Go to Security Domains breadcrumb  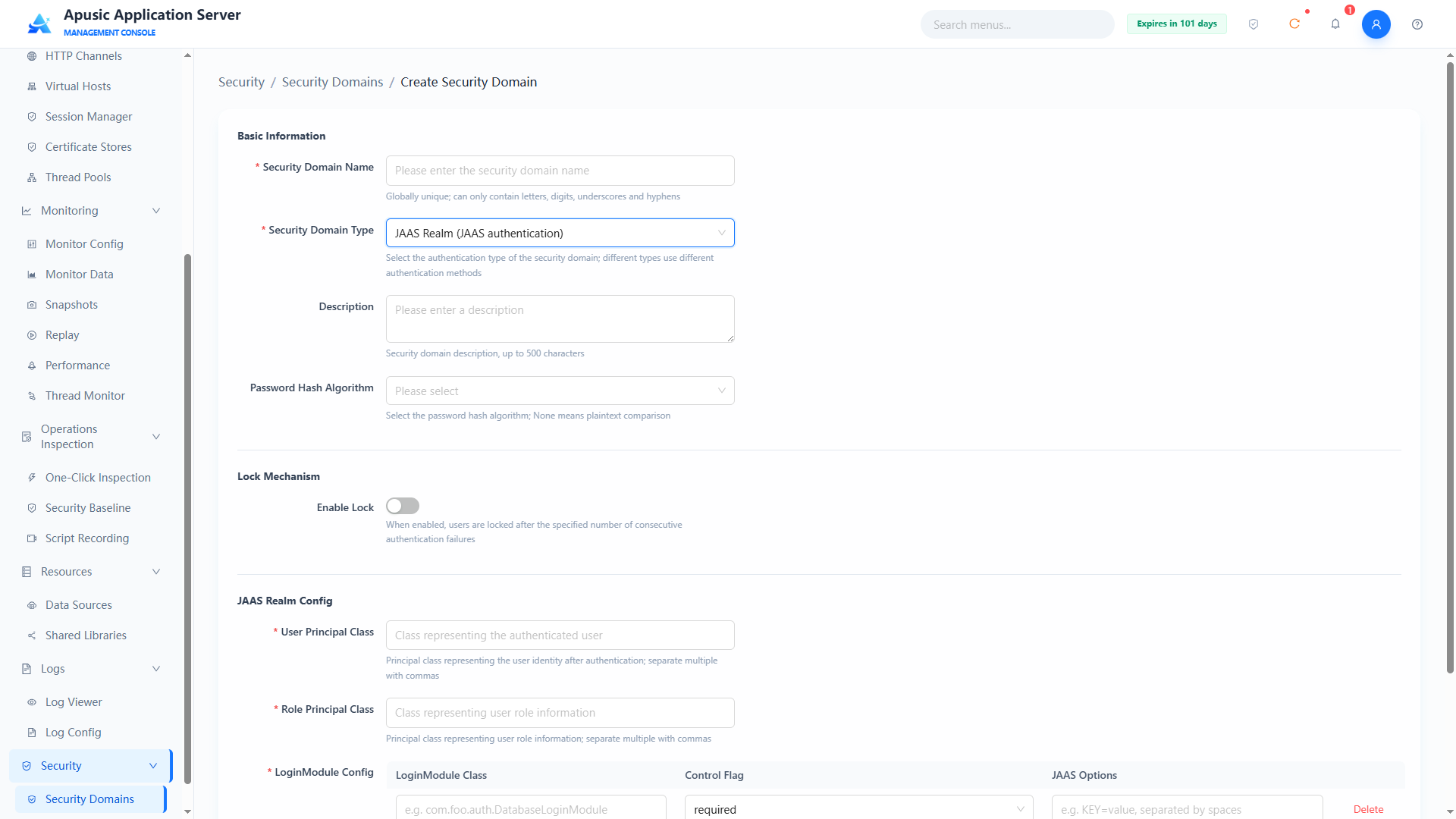(332, 82)
